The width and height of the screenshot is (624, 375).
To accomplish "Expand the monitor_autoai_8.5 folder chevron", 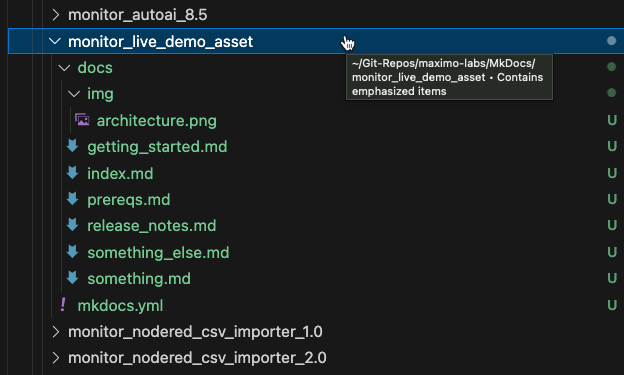I will (x=56, y=15).
